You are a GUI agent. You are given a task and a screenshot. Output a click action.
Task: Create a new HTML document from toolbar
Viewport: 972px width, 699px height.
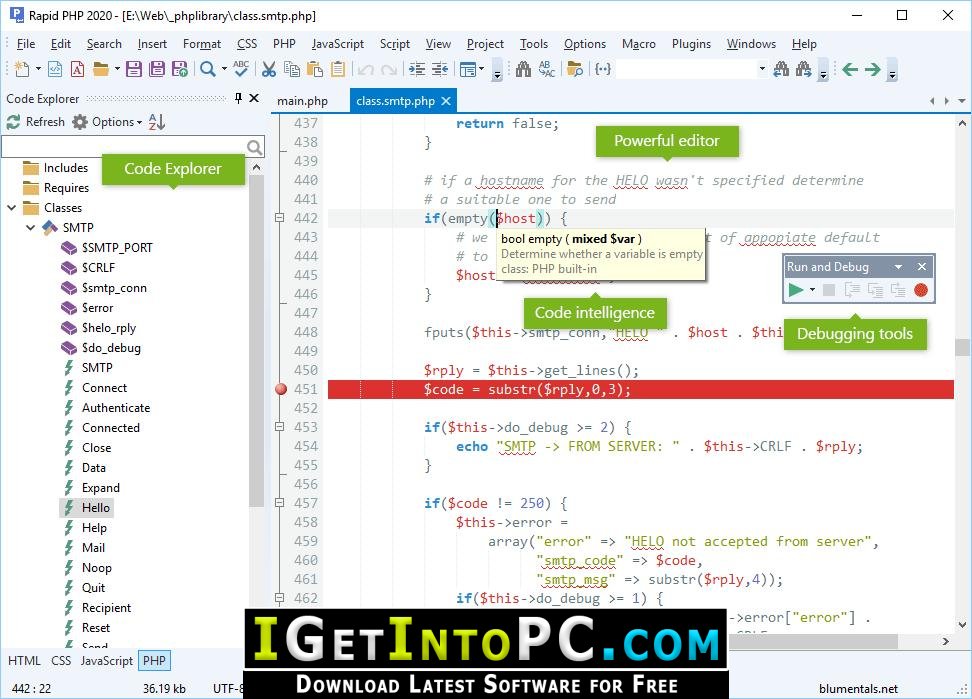pyautogui.click(x=55, y=69)
